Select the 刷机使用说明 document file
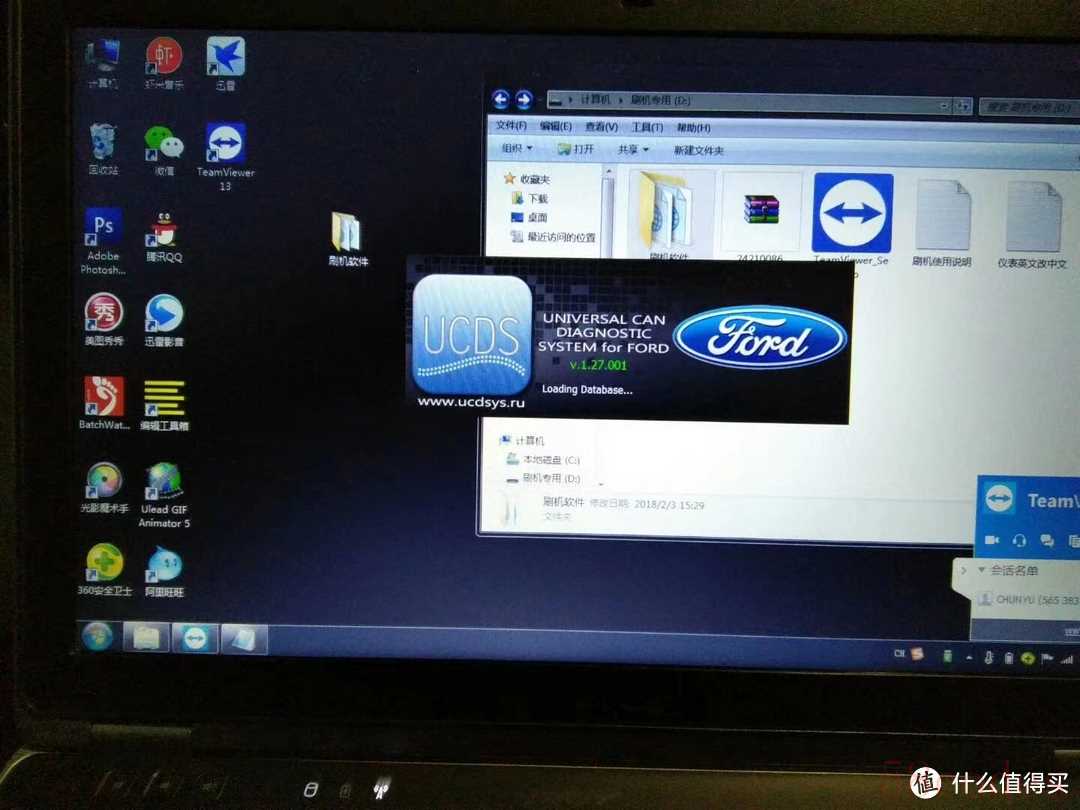 click(x=942, y=222)
